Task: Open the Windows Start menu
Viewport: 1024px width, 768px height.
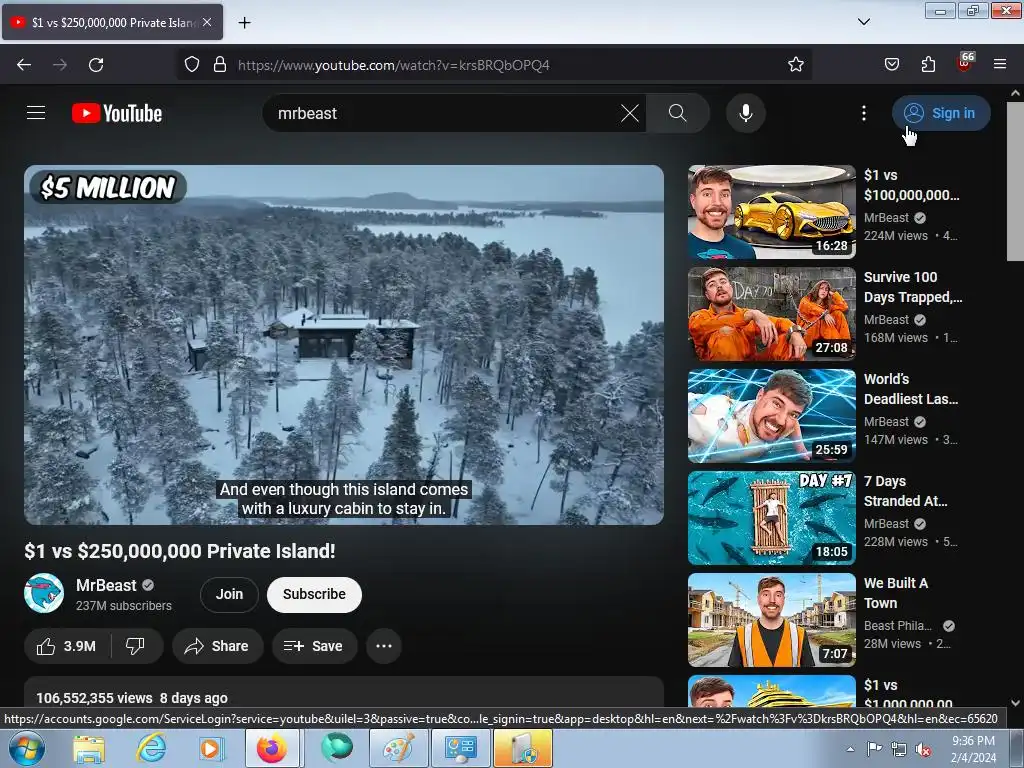Action: point(27,748)
